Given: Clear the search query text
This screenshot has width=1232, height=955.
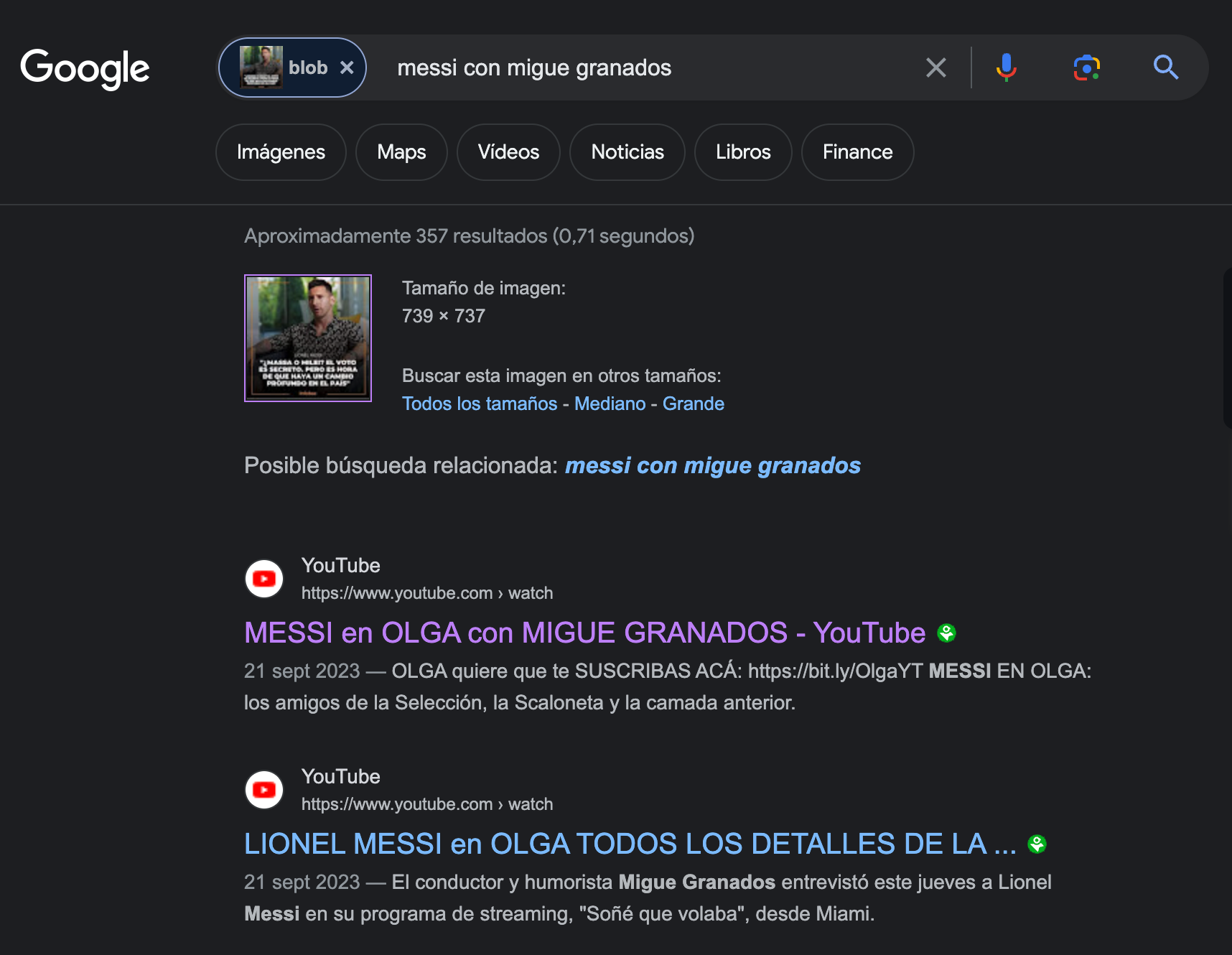Looking at the screenshot, I should (x=935, y=67).
